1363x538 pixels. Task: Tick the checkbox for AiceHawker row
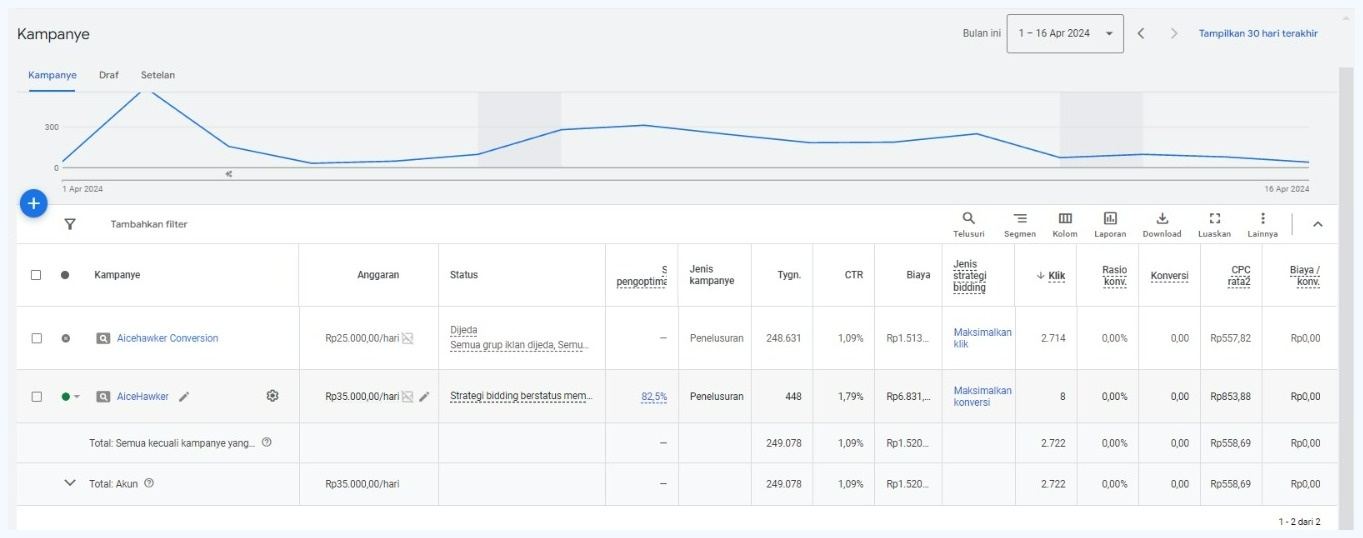point(36,396)
